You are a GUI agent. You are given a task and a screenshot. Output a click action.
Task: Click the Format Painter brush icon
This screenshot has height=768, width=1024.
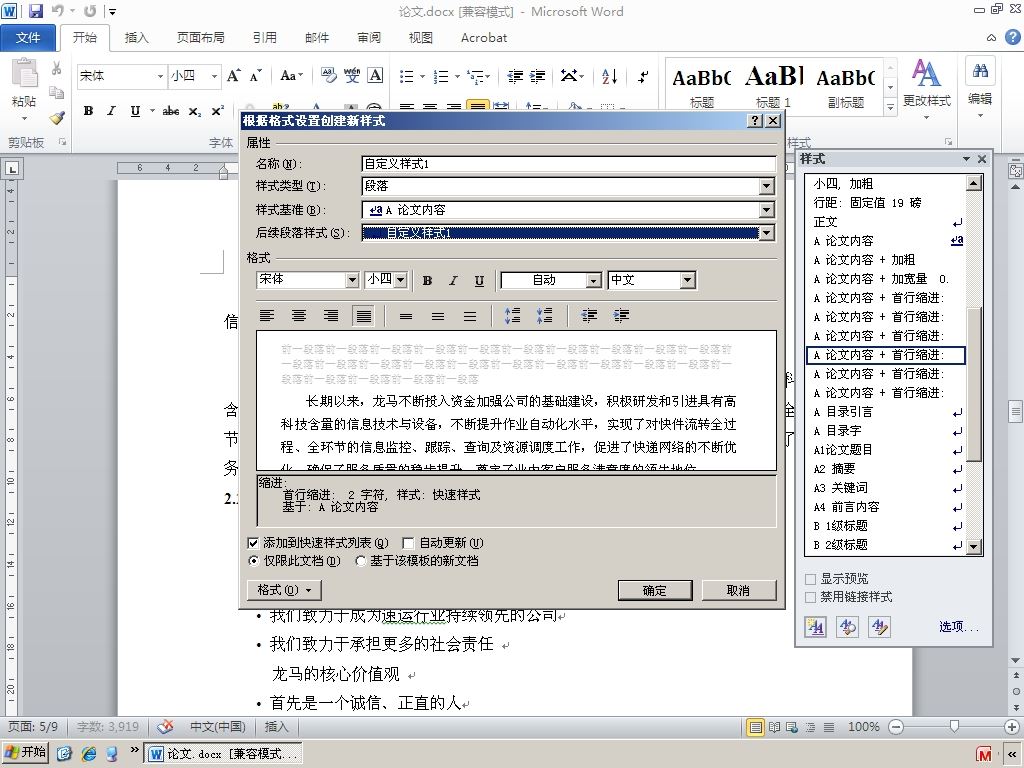click(57, 118)
